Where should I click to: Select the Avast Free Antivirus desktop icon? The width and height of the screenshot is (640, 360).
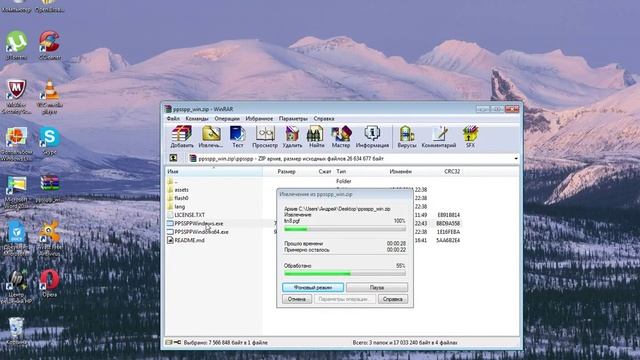[x=50, y=238]
